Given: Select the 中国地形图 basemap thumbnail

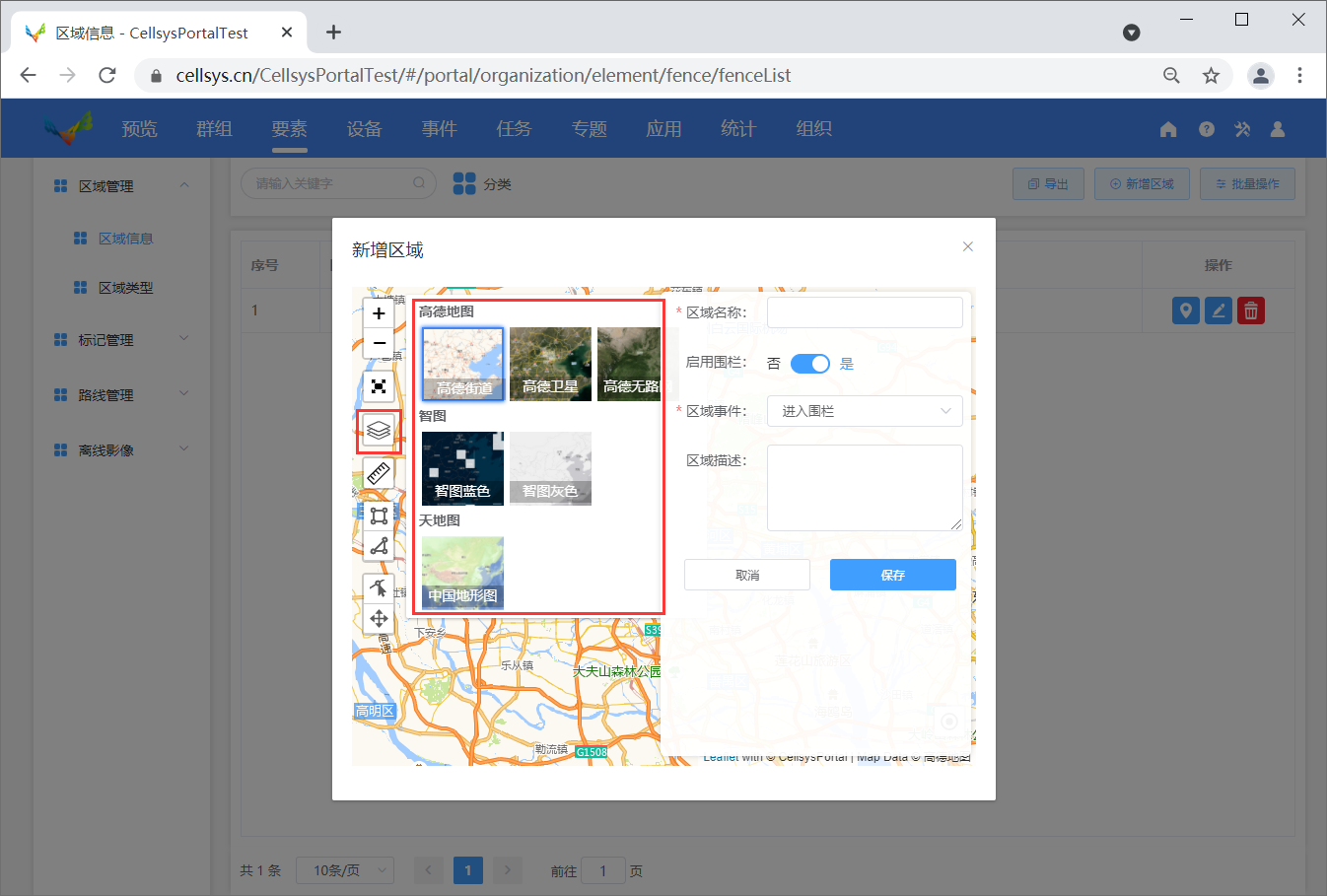Looking at the screenshot, I should 462,573.
